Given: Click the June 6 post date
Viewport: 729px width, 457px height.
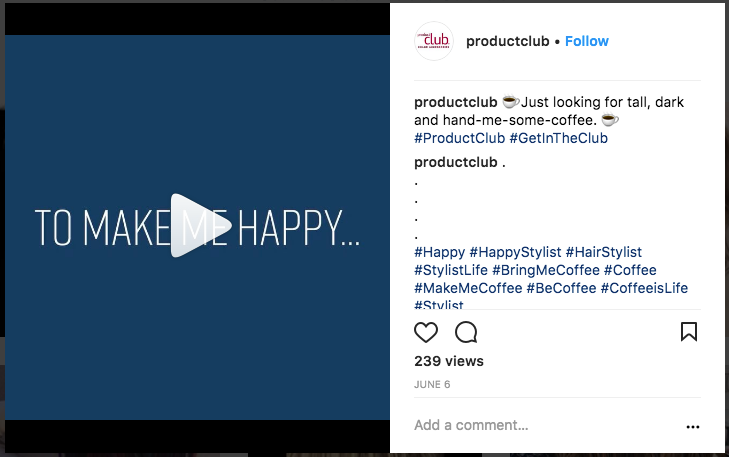Looking at the screenshot, I should coord(432,384).
